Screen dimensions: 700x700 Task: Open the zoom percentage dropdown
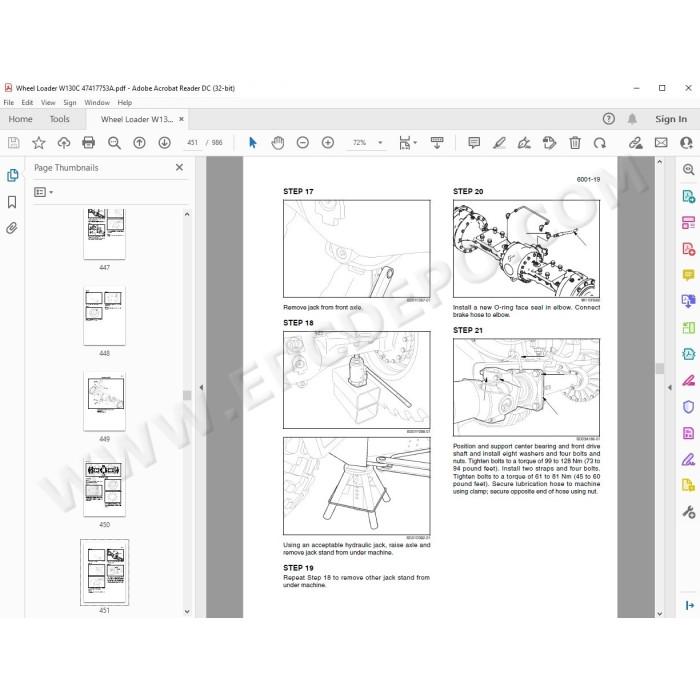[380, 142]
